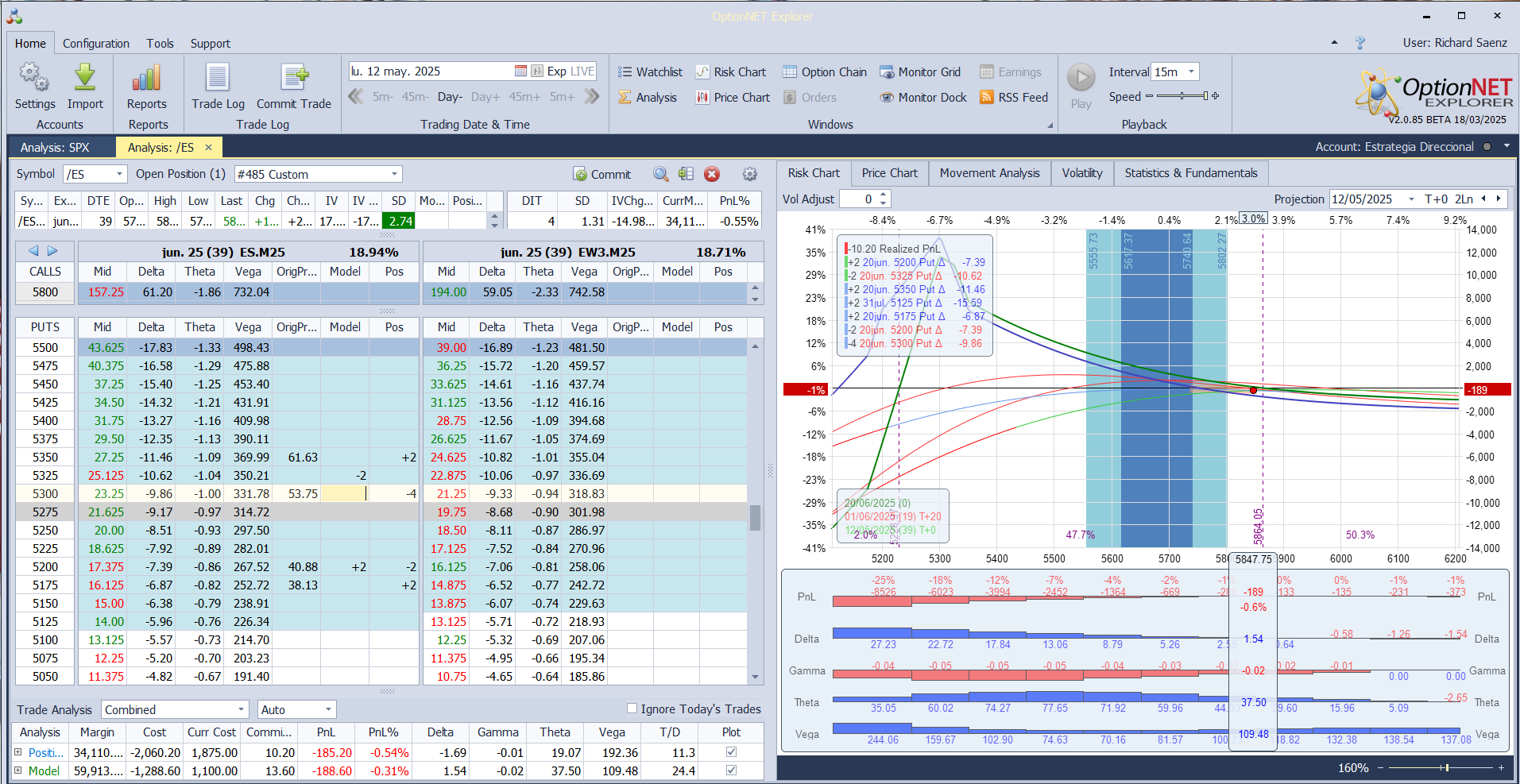This screenshot has width=1520, height=784.
Task: Open the Reports bar chart icon
Action: [147, 78]
